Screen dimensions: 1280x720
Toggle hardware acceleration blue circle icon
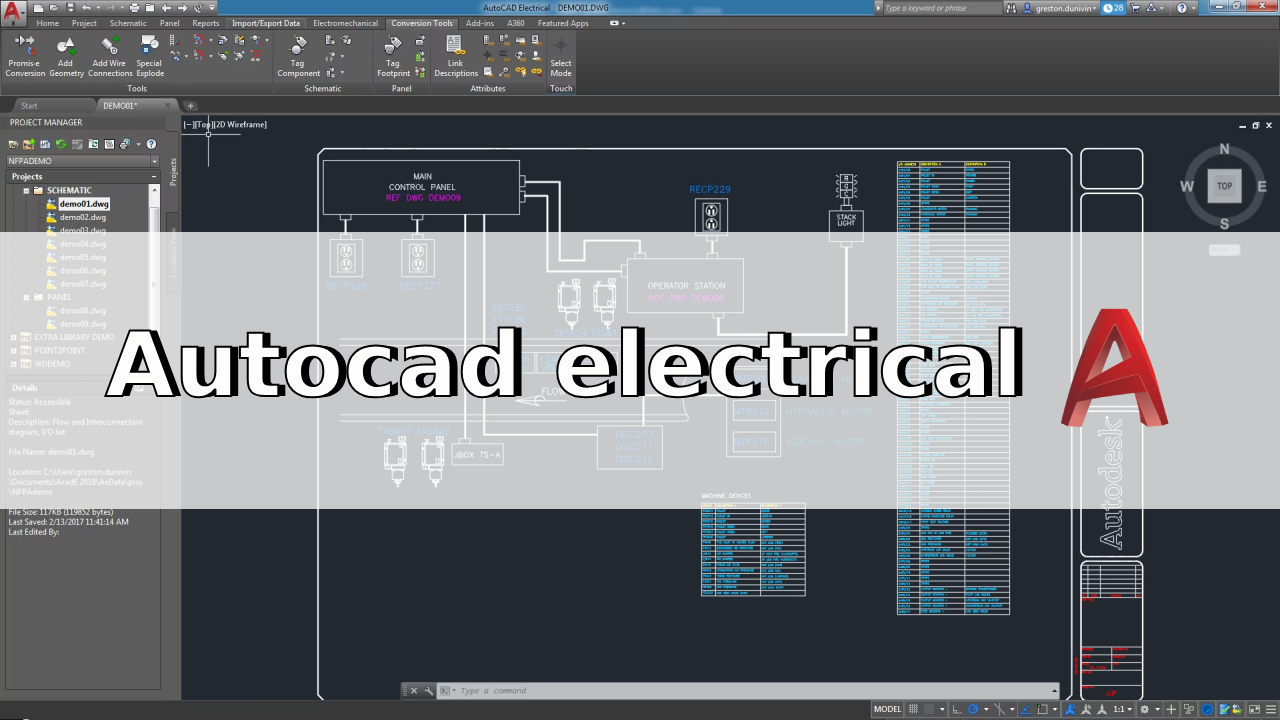[x=1207, y=709]
